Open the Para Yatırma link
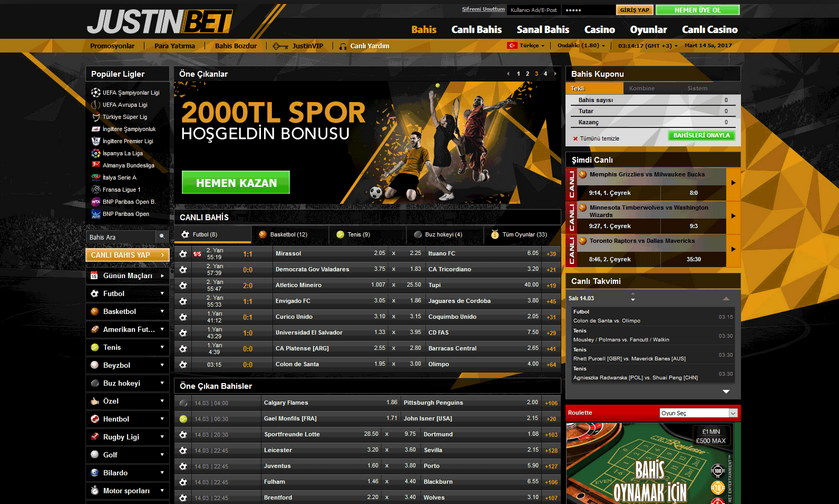This screenshot has width=839, height=504. pos(174,46)
